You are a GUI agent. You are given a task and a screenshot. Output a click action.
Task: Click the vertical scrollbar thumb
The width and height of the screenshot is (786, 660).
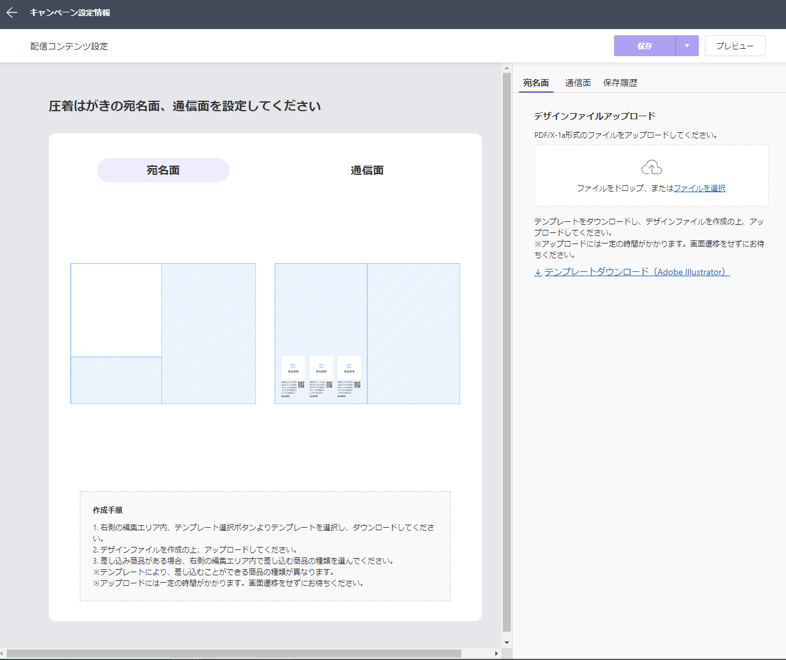click(507, 351)
